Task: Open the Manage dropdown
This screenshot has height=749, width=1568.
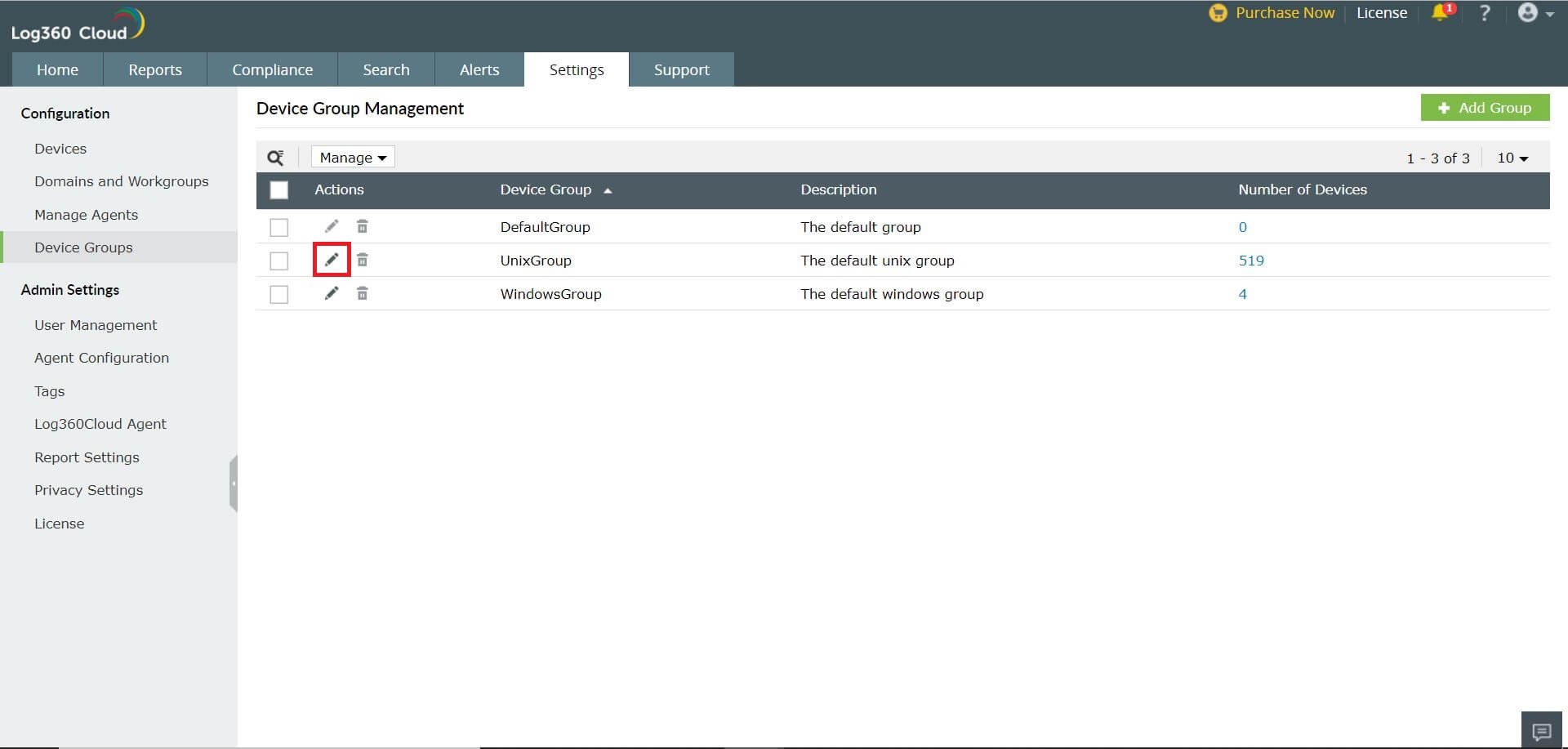Action: click(x=352, y=157)
